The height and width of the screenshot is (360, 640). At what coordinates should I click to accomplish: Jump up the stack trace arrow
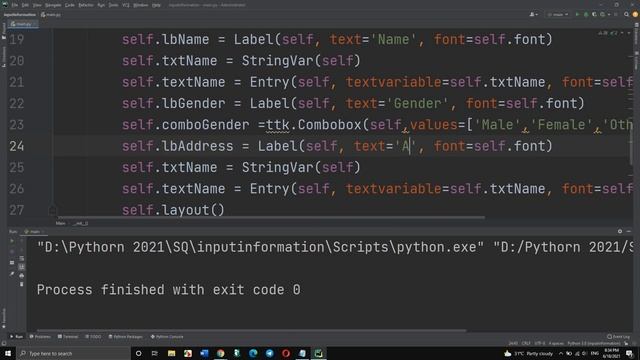[22, 241]
